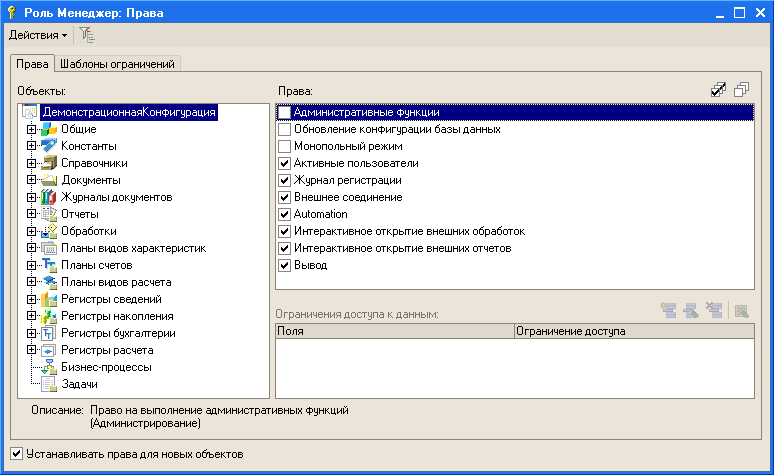Screen dimensions: 774x475
Task: Expand the Регистры сведений node
Action: (x=32, y=299)
